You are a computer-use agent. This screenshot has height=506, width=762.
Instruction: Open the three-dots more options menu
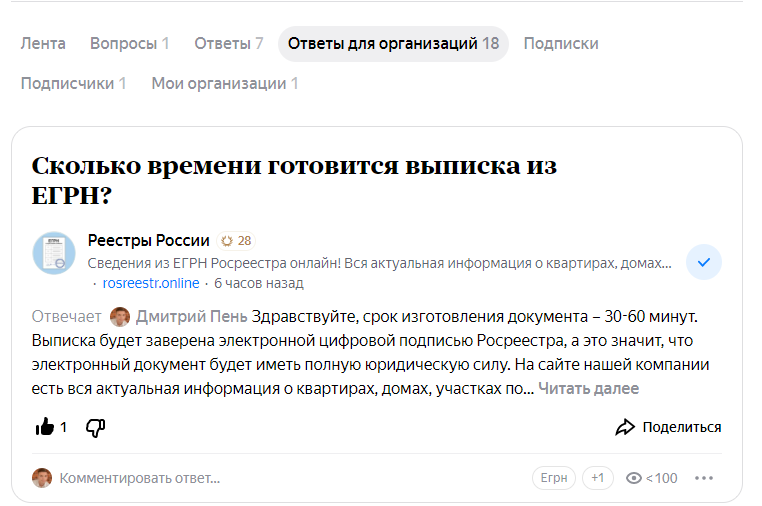tap(705, 478)
